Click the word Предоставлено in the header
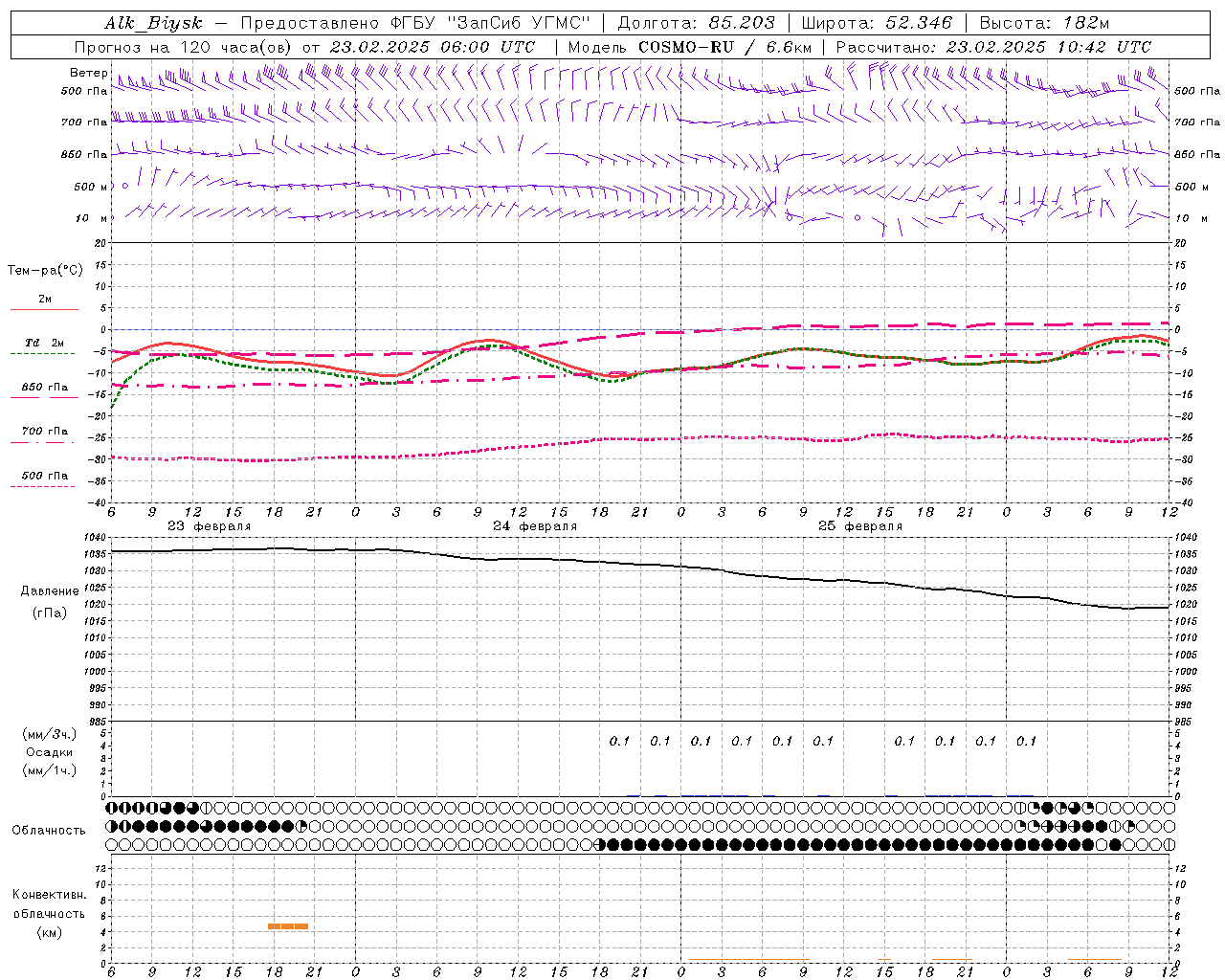 309,24
